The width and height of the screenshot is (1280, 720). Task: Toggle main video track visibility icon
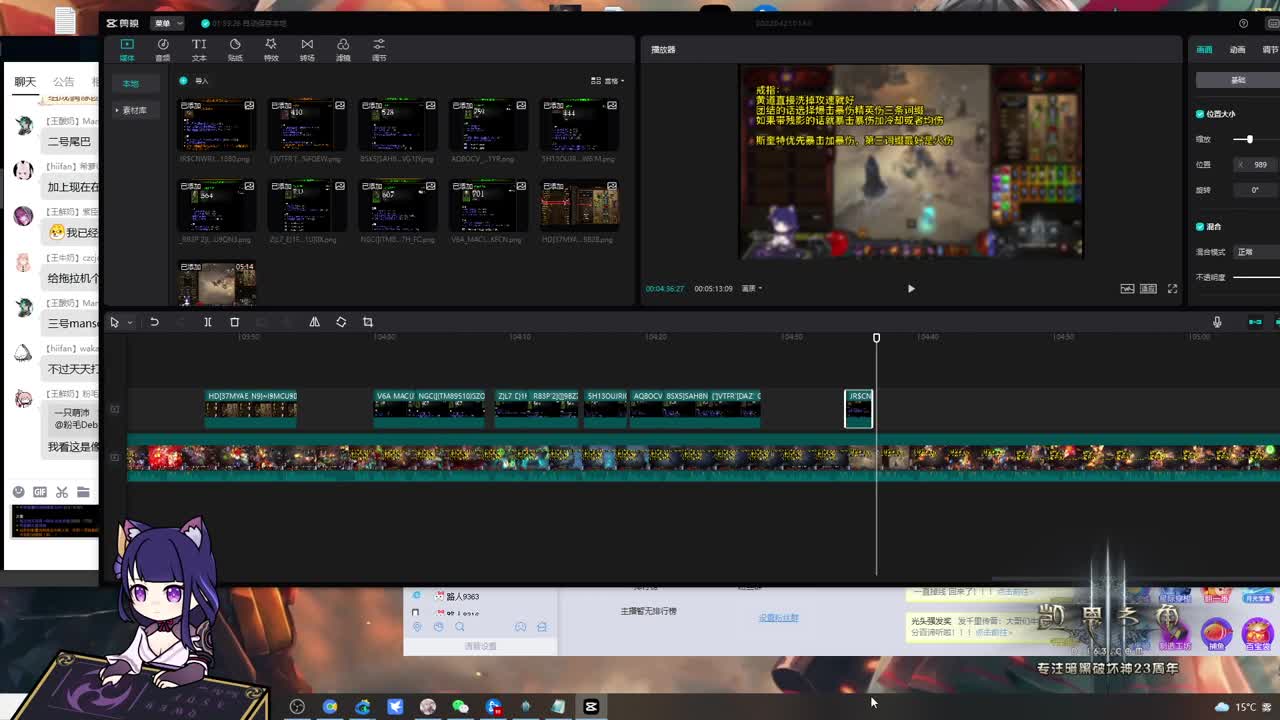115,457
